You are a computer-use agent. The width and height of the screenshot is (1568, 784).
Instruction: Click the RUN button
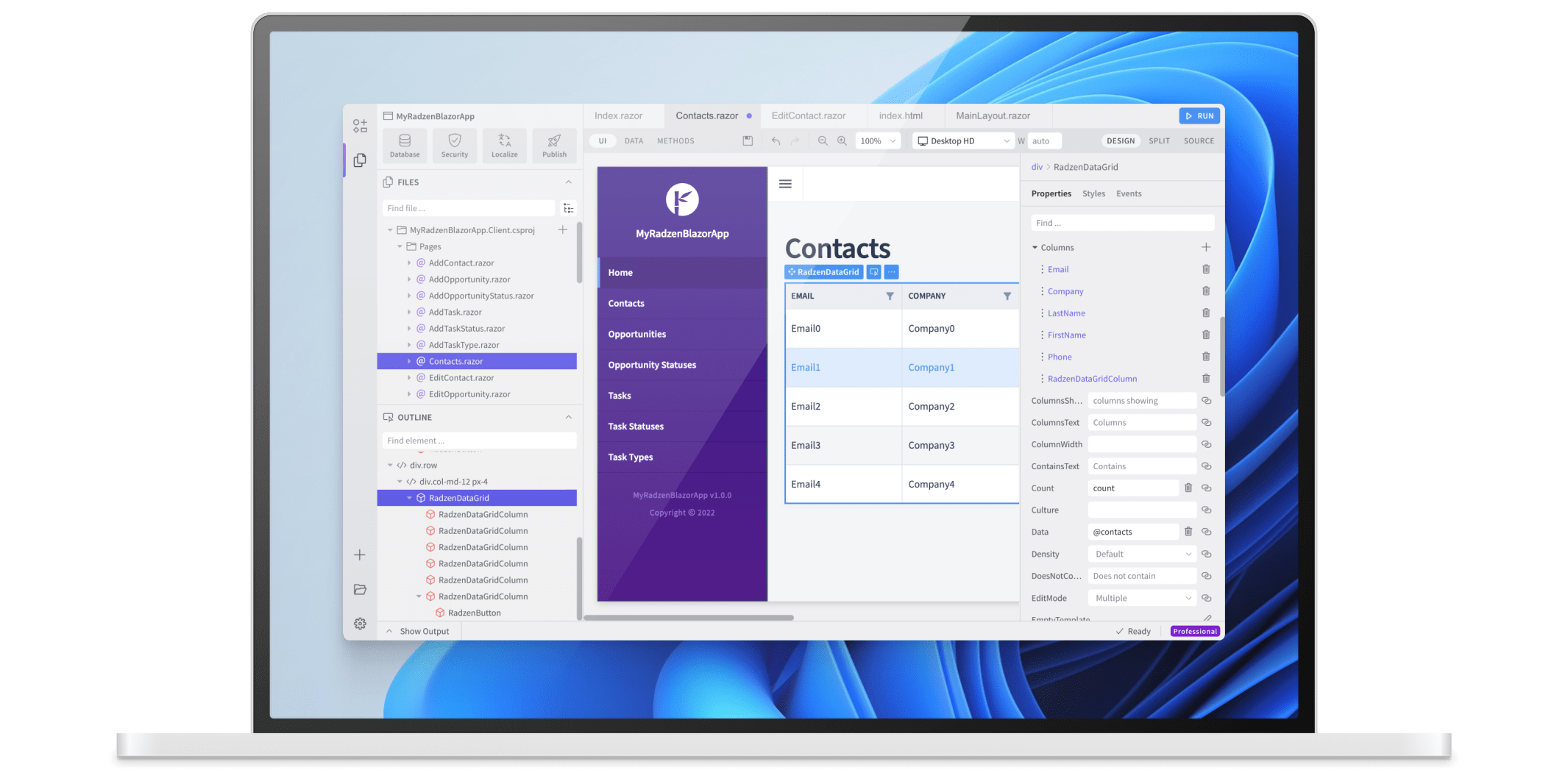click(x=1199, y=115)
